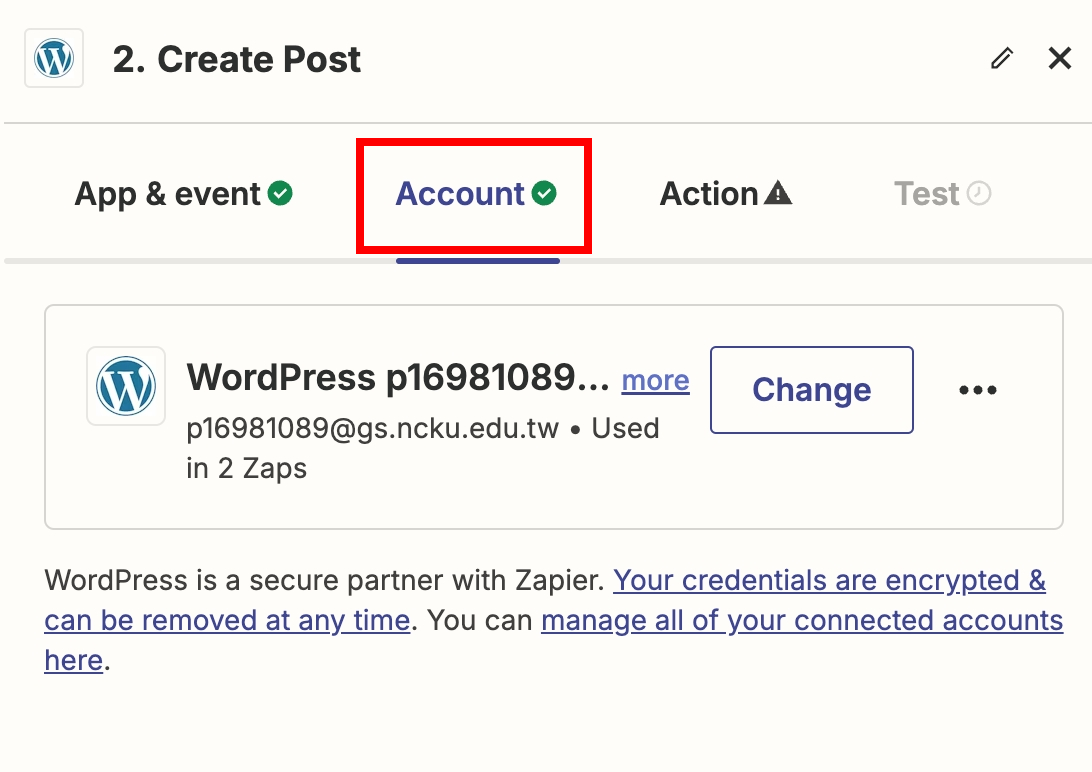Click the clock icon next to Test
The image size is (1092, 772).
click(979, 194)
